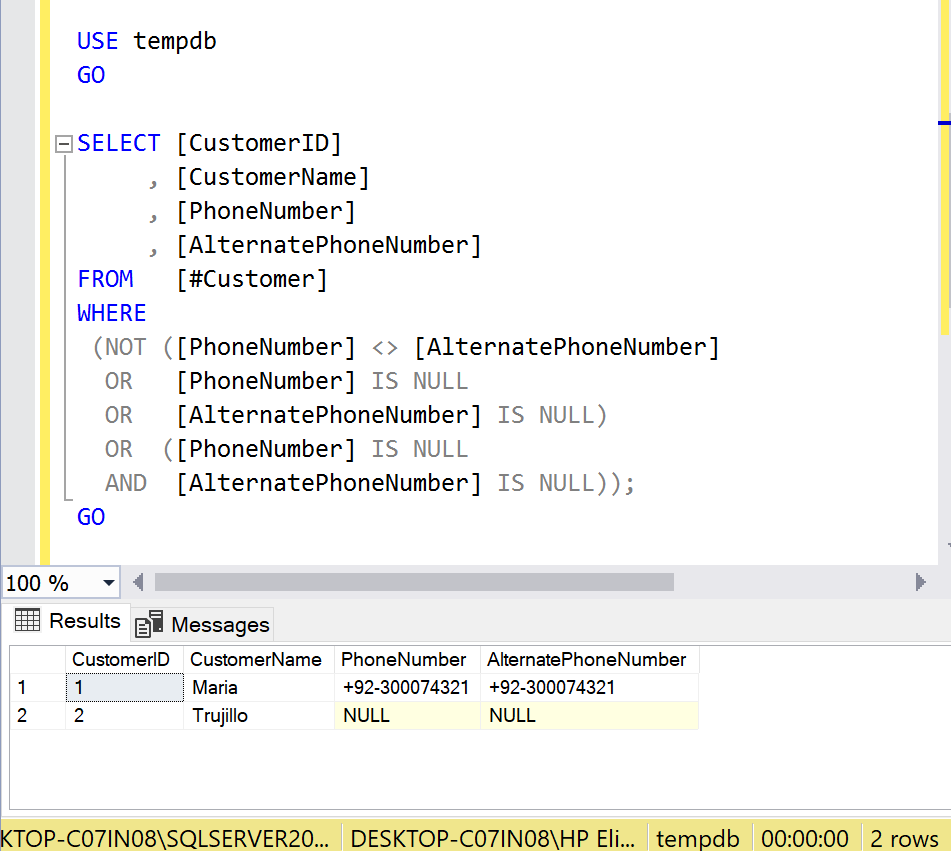Open the 100 % zoom dropdown arrow

108,583
